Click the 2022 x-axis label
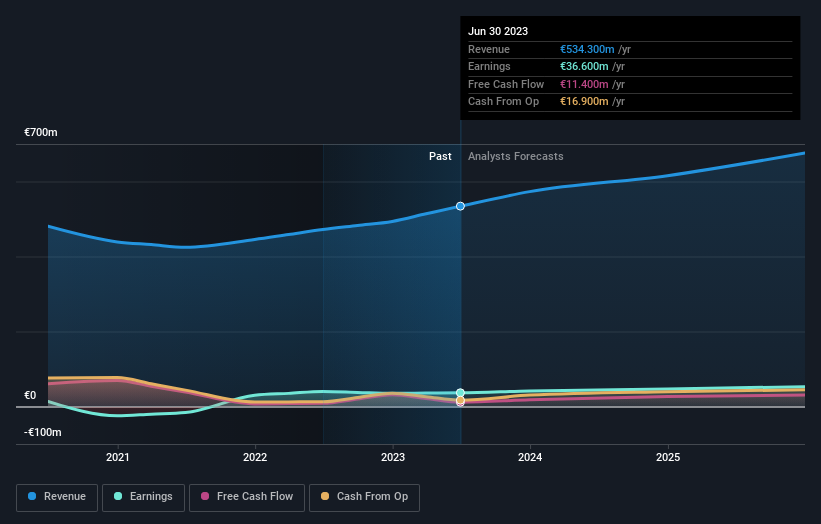 click(x=255, y=457)
